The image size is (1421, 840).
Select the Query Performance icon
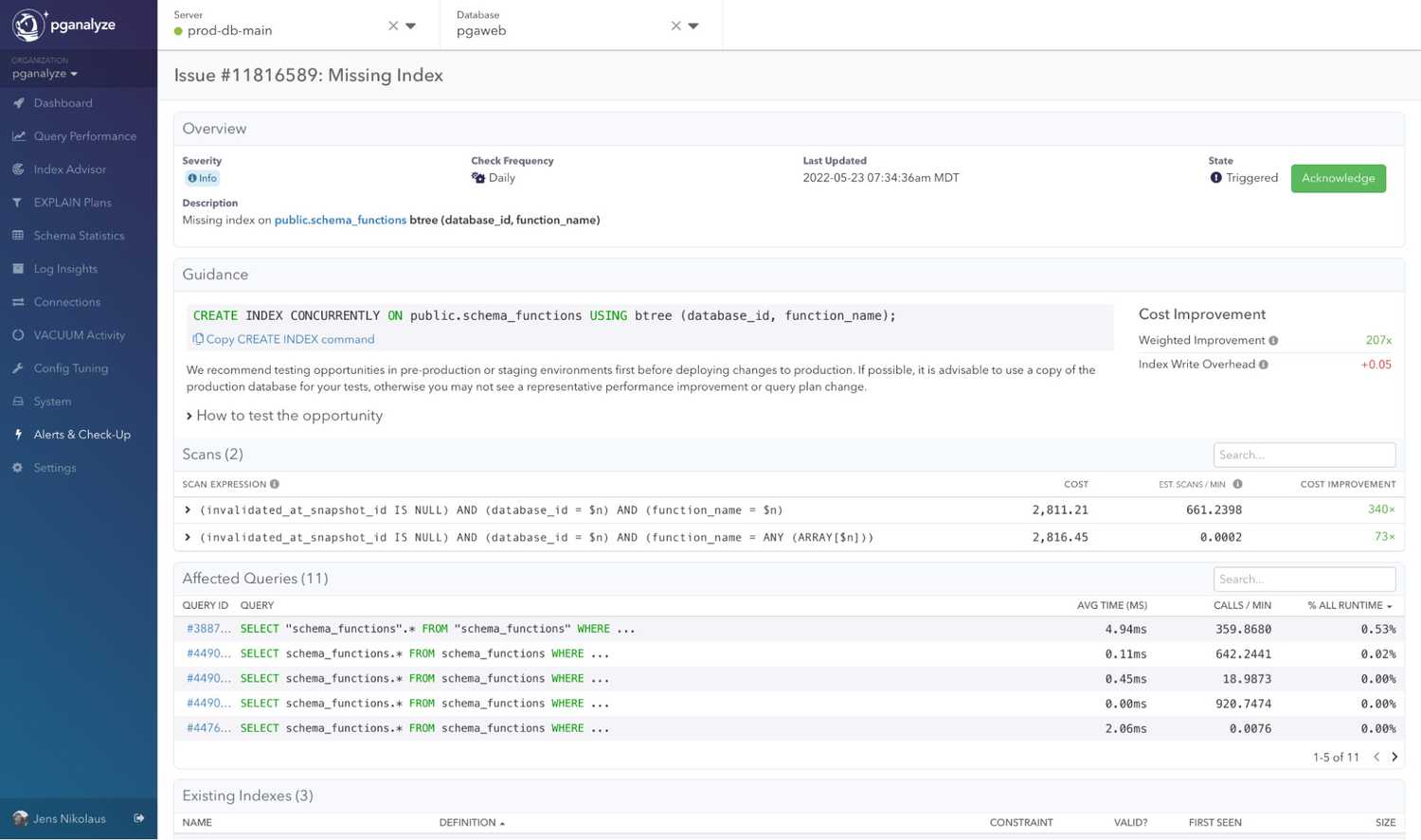tap(19, 135)
